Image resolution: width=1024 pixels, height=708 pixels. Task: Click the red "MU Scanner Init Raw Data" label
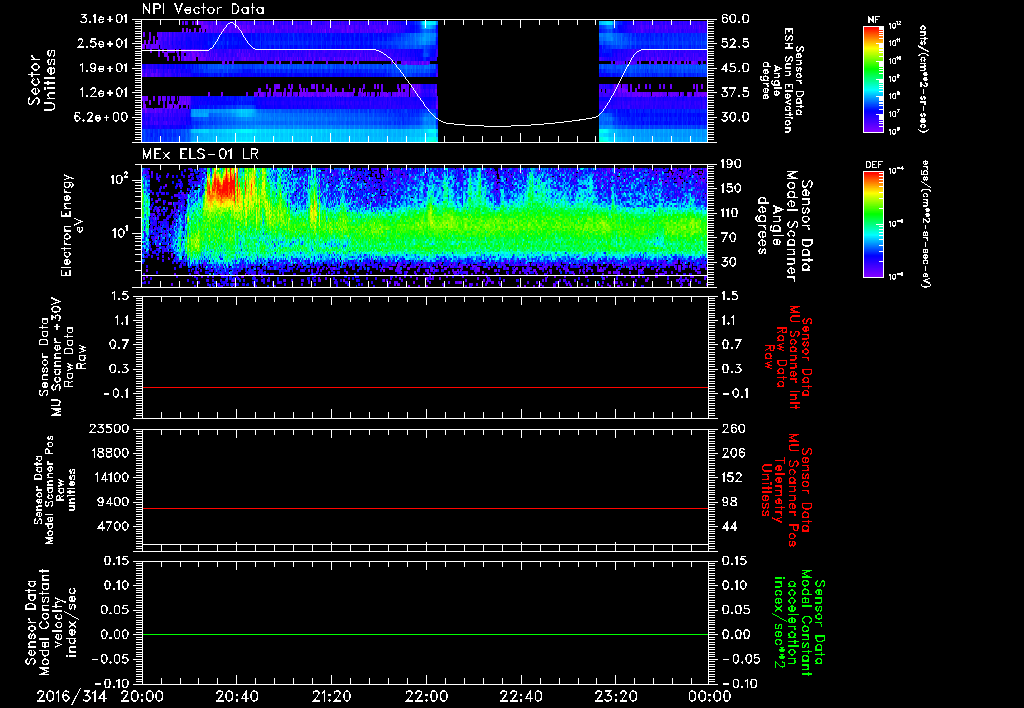point(788,357)
